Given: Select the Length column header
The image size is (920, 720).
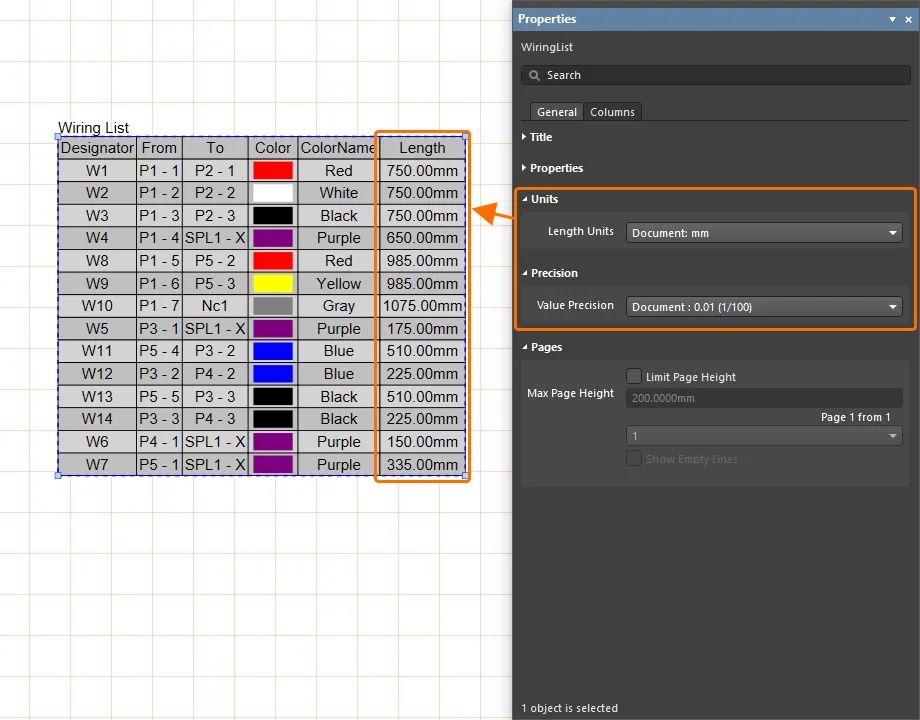Looking at the screenshot, I should [422, 148].
